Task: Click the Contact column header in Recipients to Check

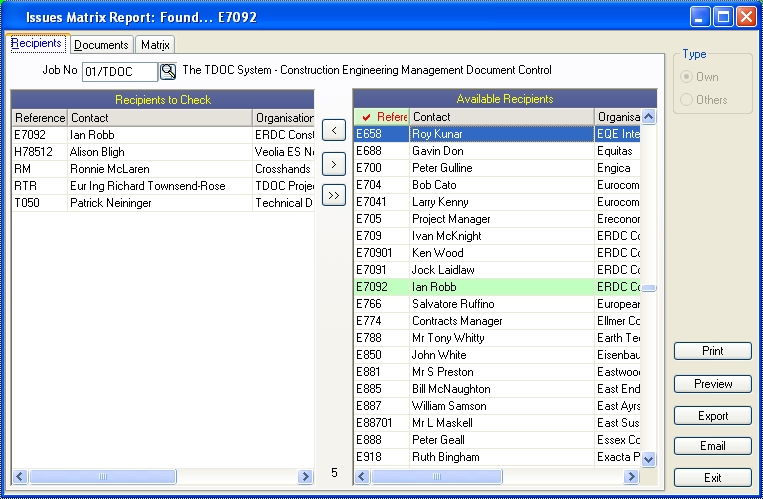Action: (x=160, y=118)
